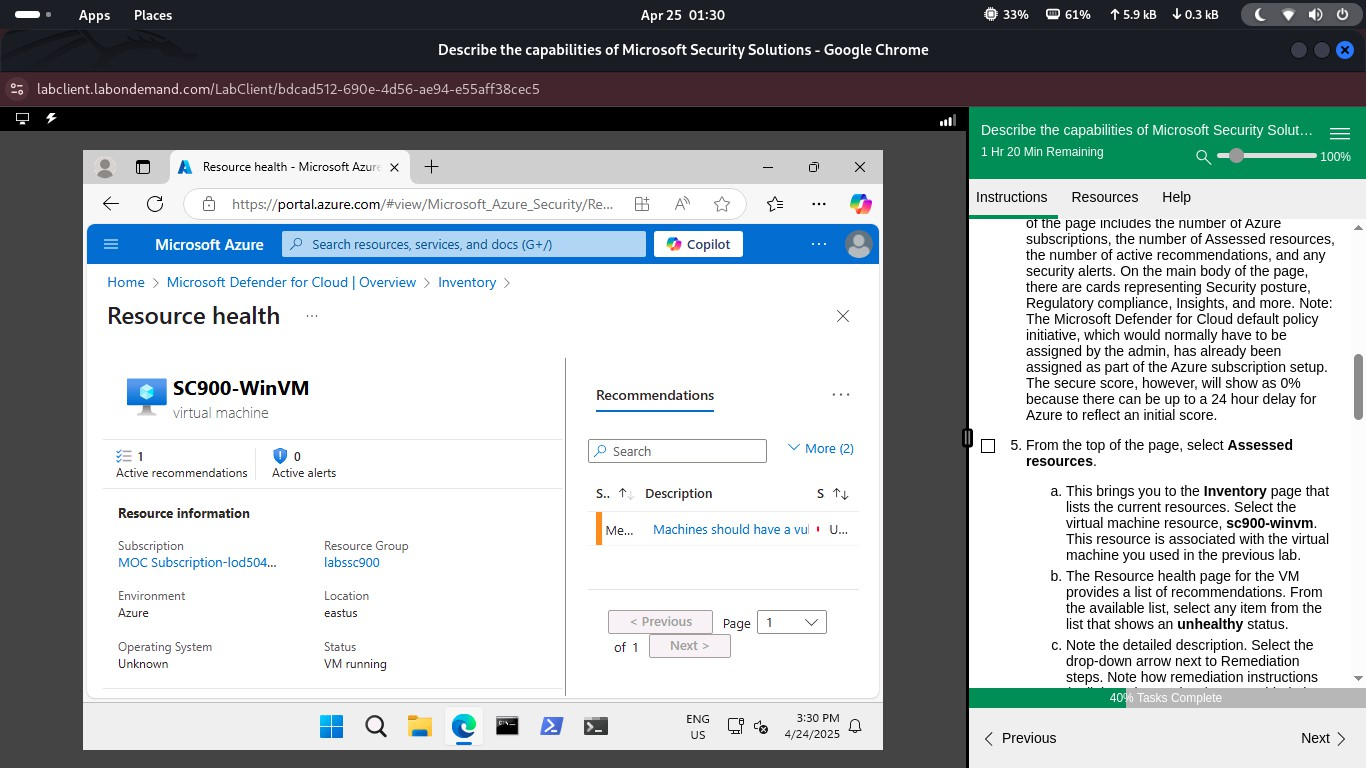The width and height of the screenshot is (1366, 768).
Task: Open Copilot from the Edge toolbar
Action: 861,203
